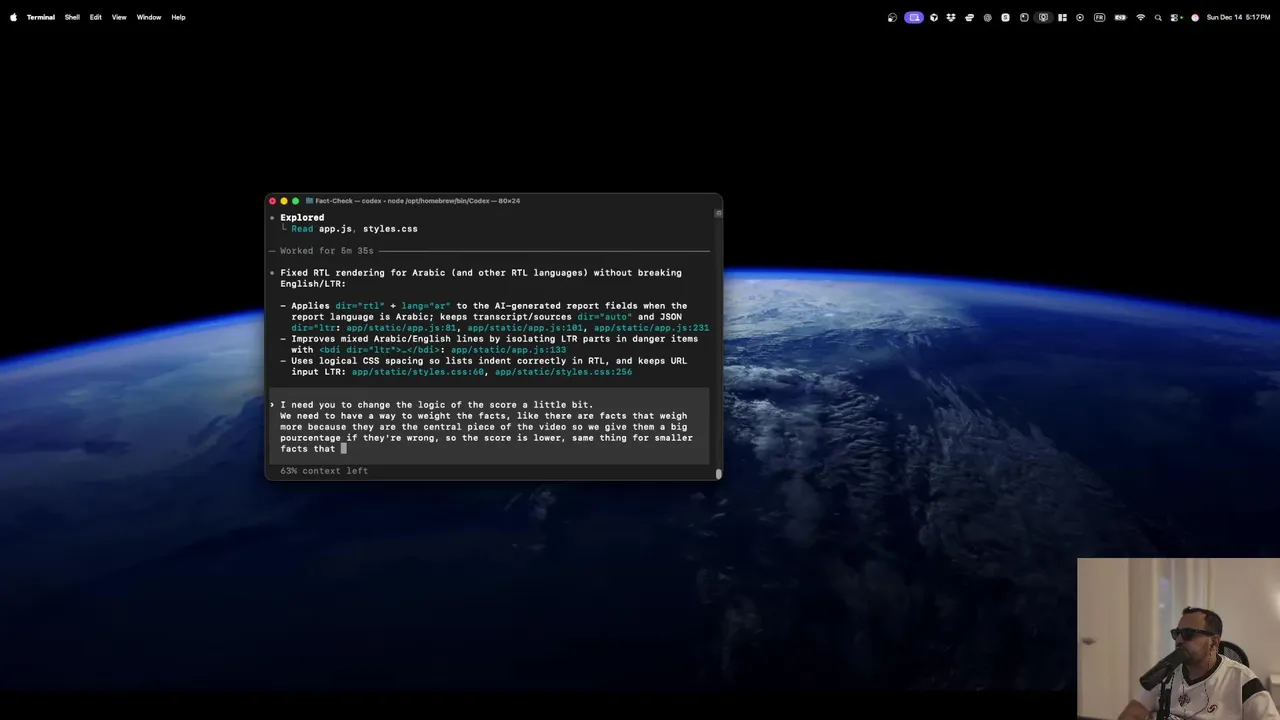
Task: Click the Terminal window title text
Action: pyautogui.click(x=418, y=201)
